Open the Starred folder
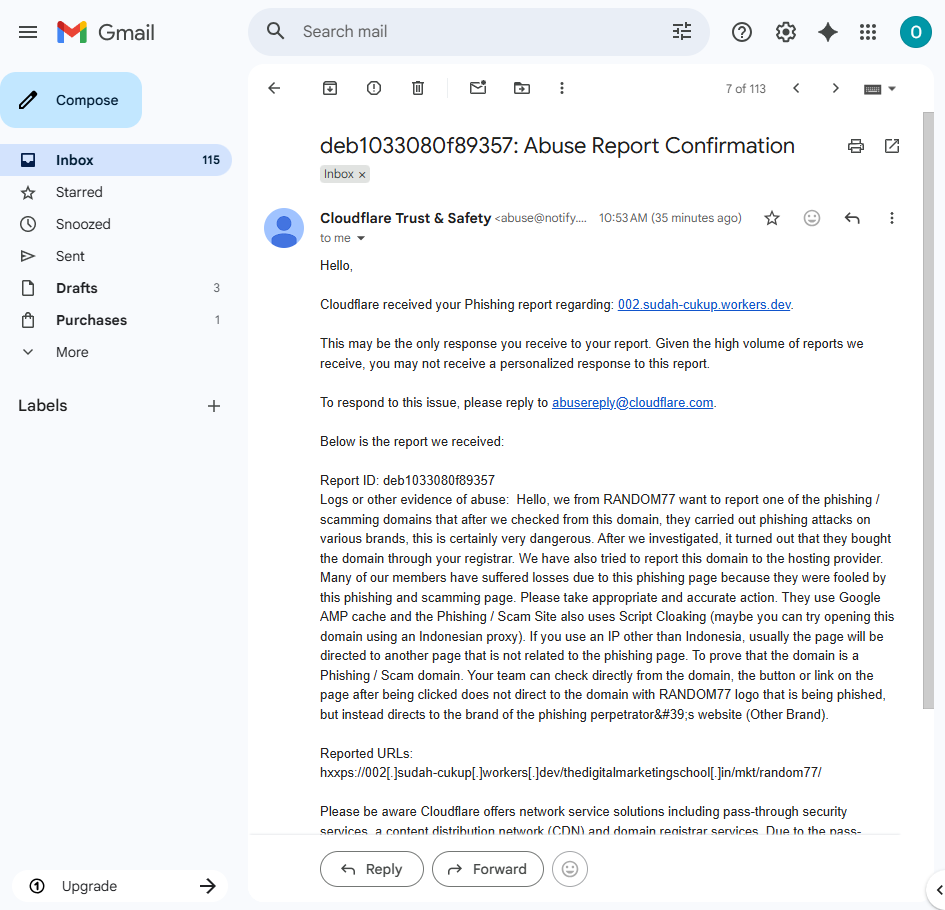945x910 pixels. point(116,192)
